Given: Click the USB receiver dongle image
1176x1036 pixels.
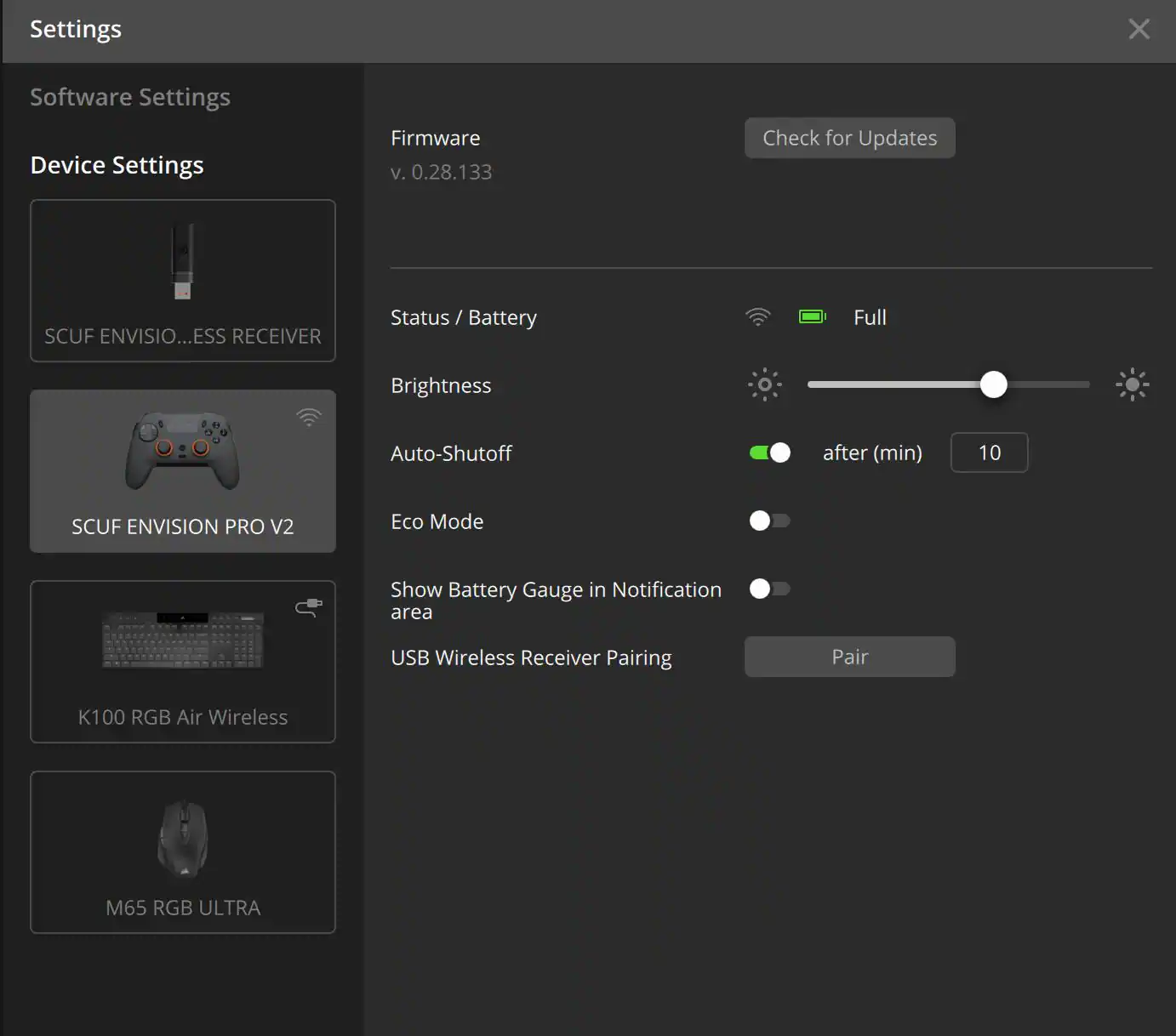Looking at the screenshot, I should click(x=182, y=261).
